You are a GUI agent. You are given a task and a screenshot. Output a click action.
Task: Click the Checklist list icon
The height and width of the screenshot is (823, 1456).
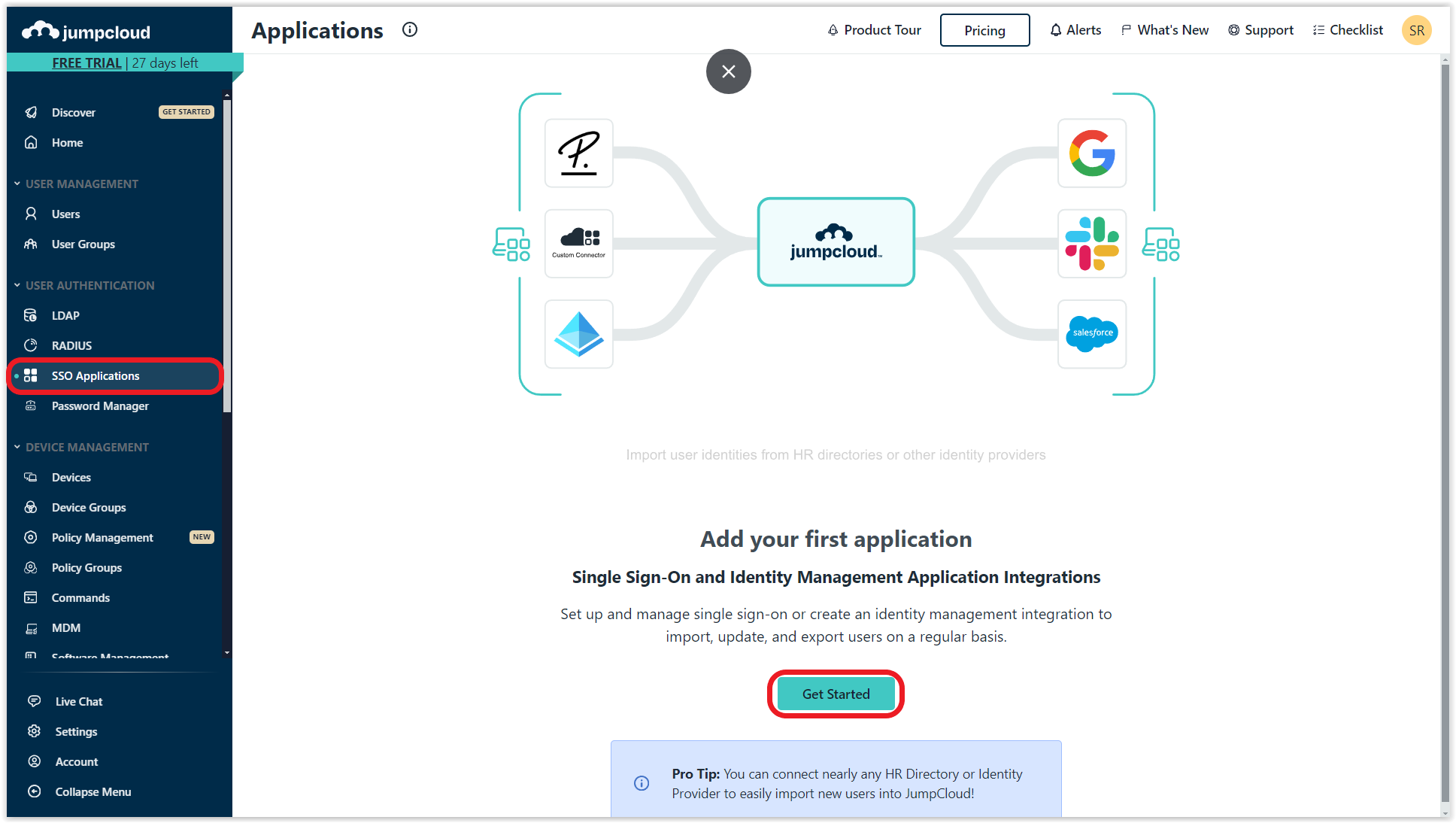(x=1318, y=30)
